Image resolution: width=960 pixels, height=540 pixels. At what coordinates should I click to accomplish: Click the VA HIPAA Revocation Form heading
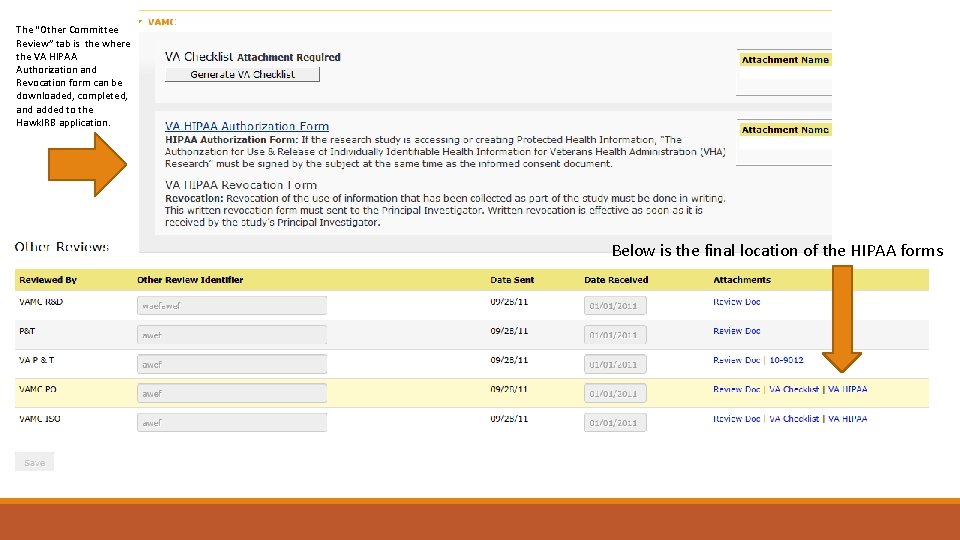pos(241,185)
